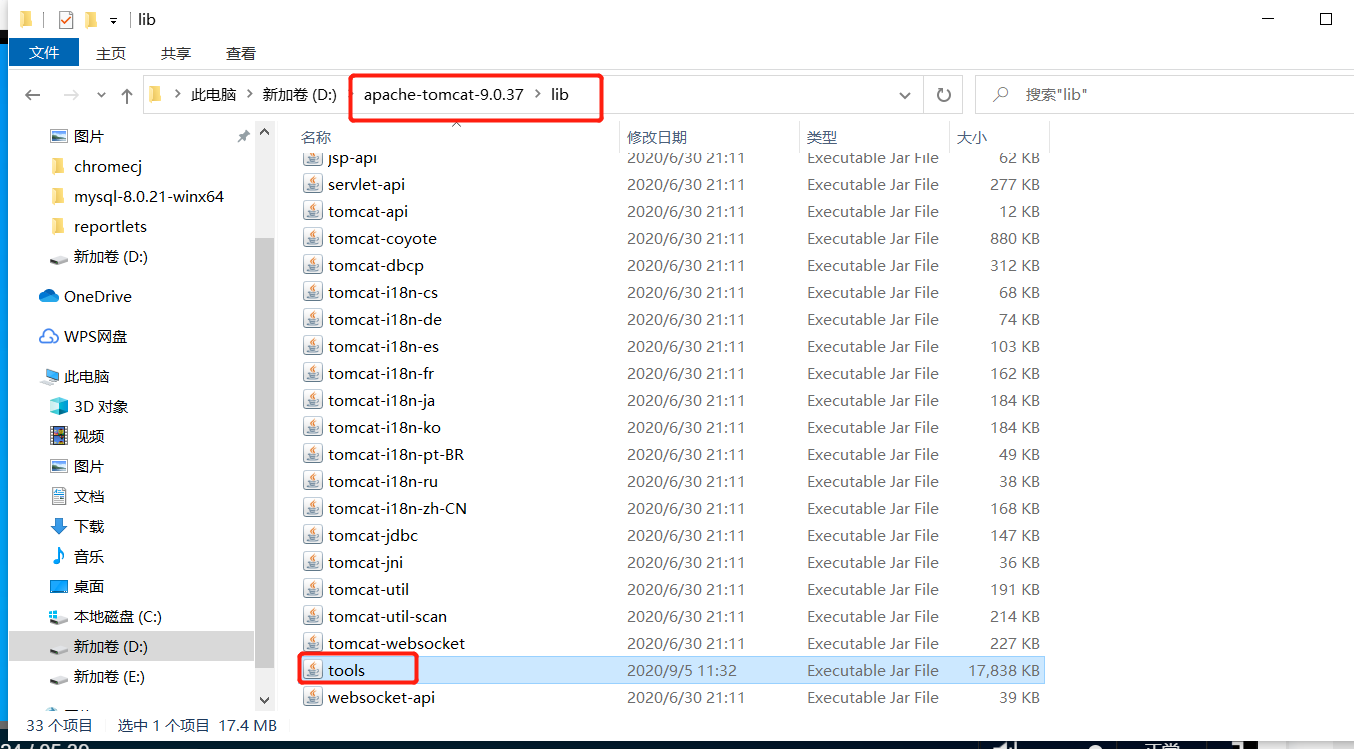Viewport: 1354px width, 749px height.
Task: Select the websocket-api file name
Action: pyautogui.click(x=381, y=697)
